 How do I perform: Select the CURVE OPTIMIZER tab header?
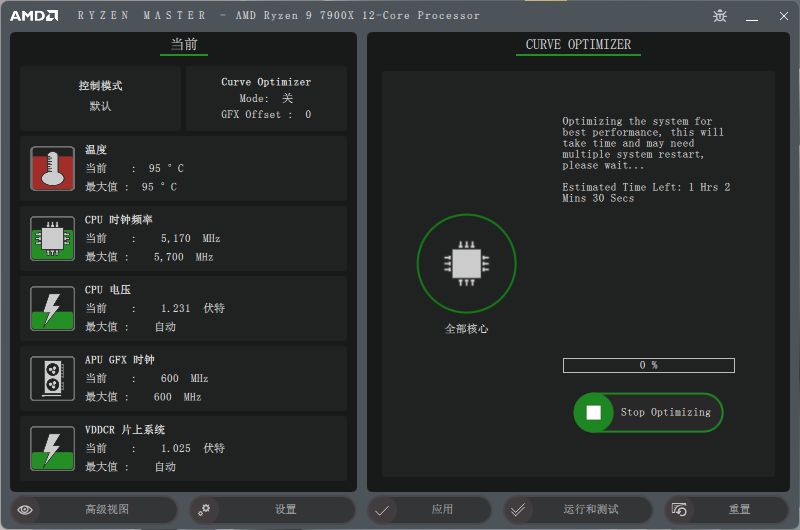(x=578, y=45)
